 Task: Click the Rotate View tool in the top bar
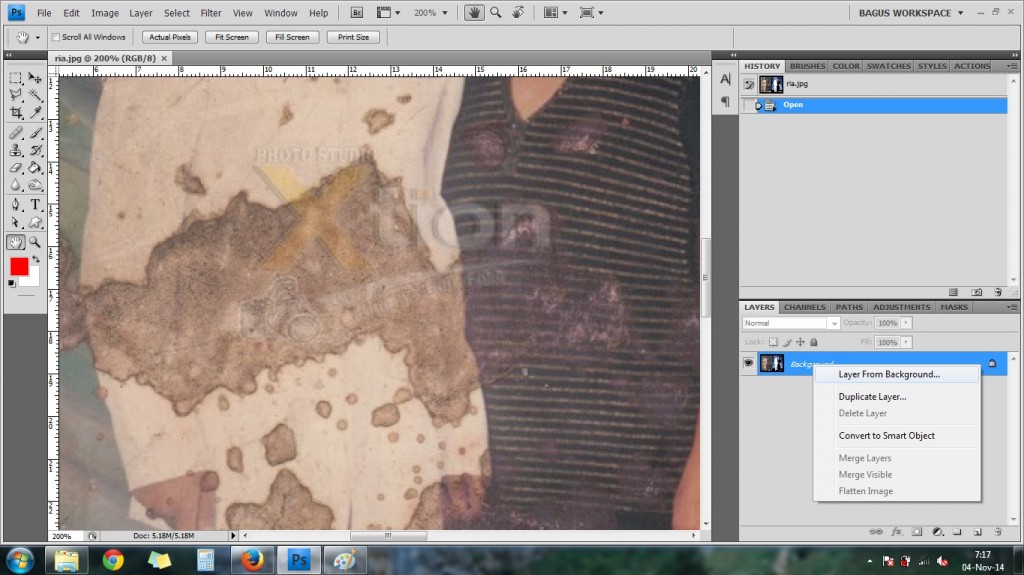(518, 12)
